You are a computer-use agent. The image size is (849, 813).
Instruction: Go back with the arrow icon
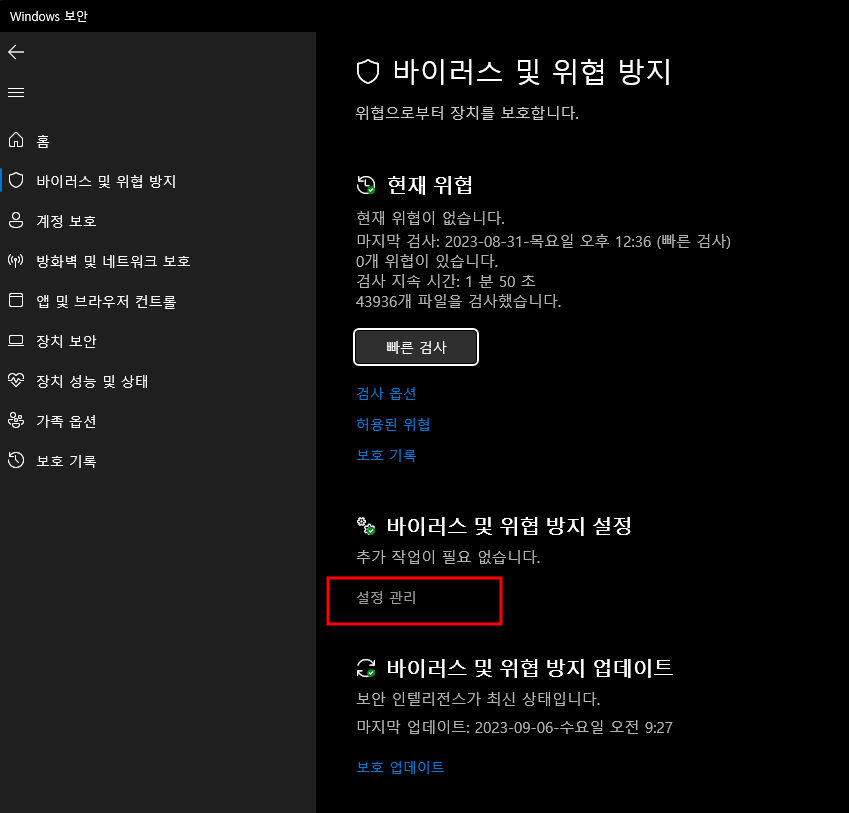pos(16,52)
